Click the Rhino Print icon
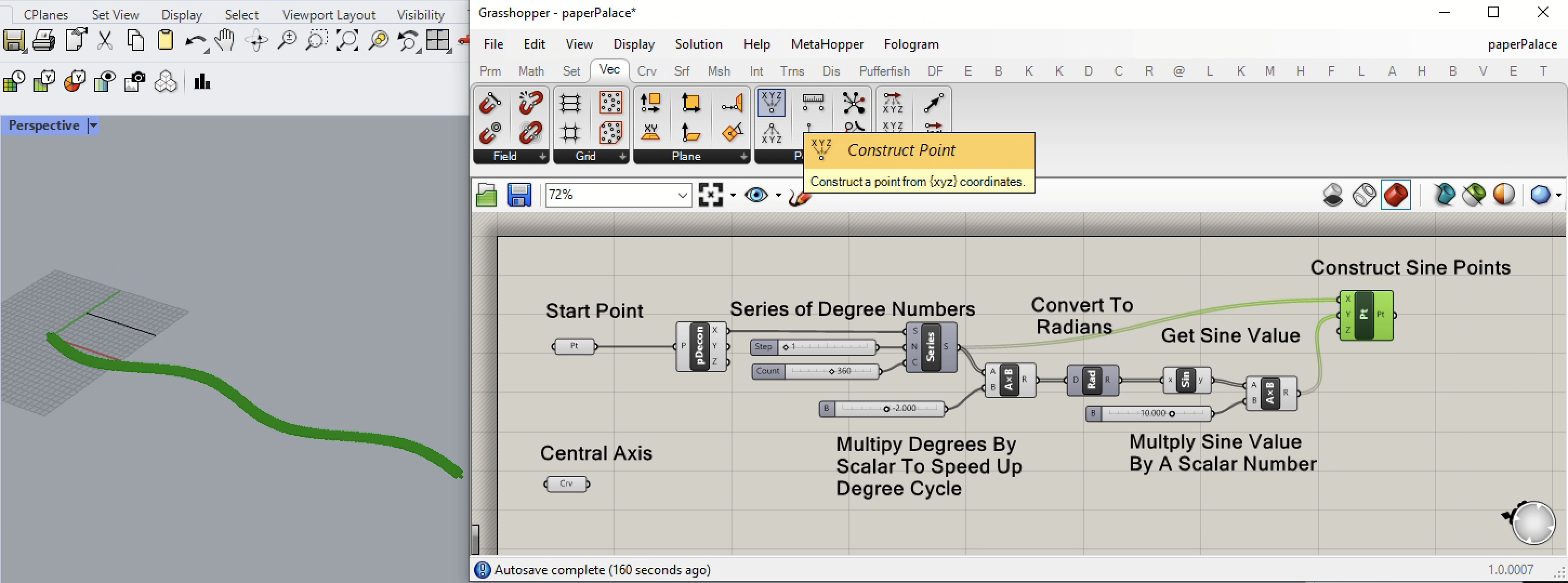The image size is (1568, 583). [44, 41]
